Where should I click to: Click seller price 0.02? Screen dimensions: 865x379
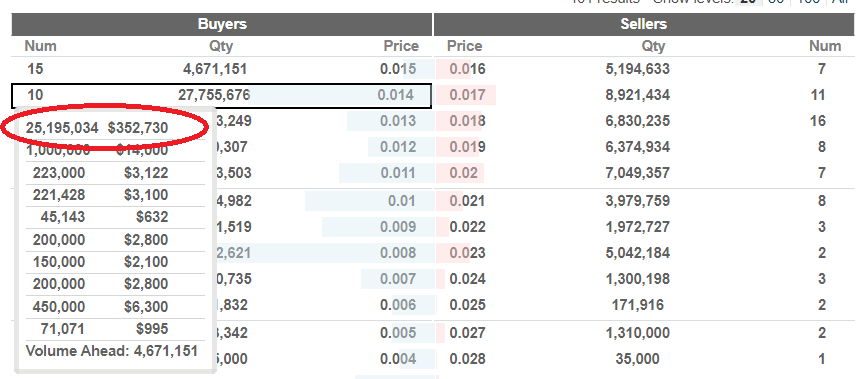[463, 173]
